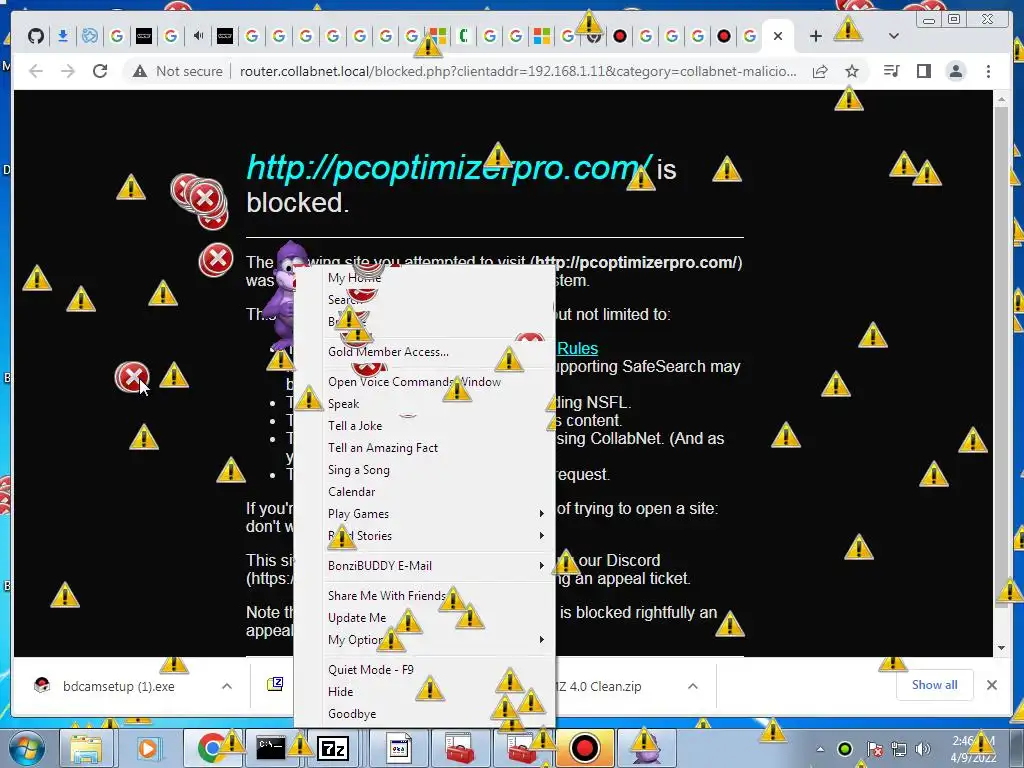Close the downloads bar
The width and height of the screenshot is (1024, 768).
click(992, 685)
